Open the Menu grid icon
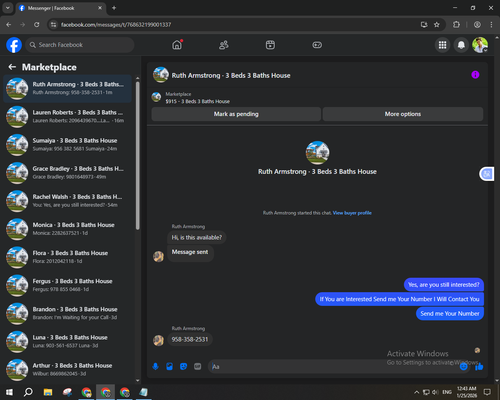 (x=442, y=45)
